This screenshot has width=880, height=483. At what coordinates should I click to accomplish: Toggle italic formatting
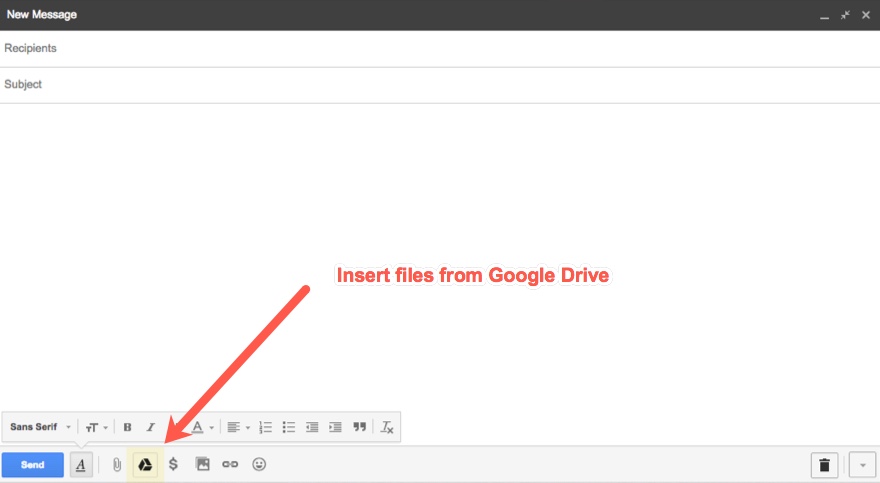150,427
